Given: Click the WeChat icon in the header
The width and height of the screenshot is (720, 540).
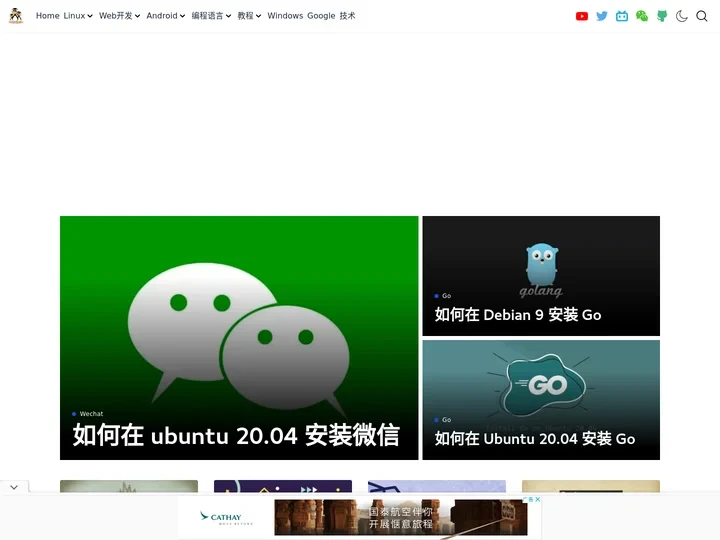Looking at the screenshot, I should coord(641,16).
